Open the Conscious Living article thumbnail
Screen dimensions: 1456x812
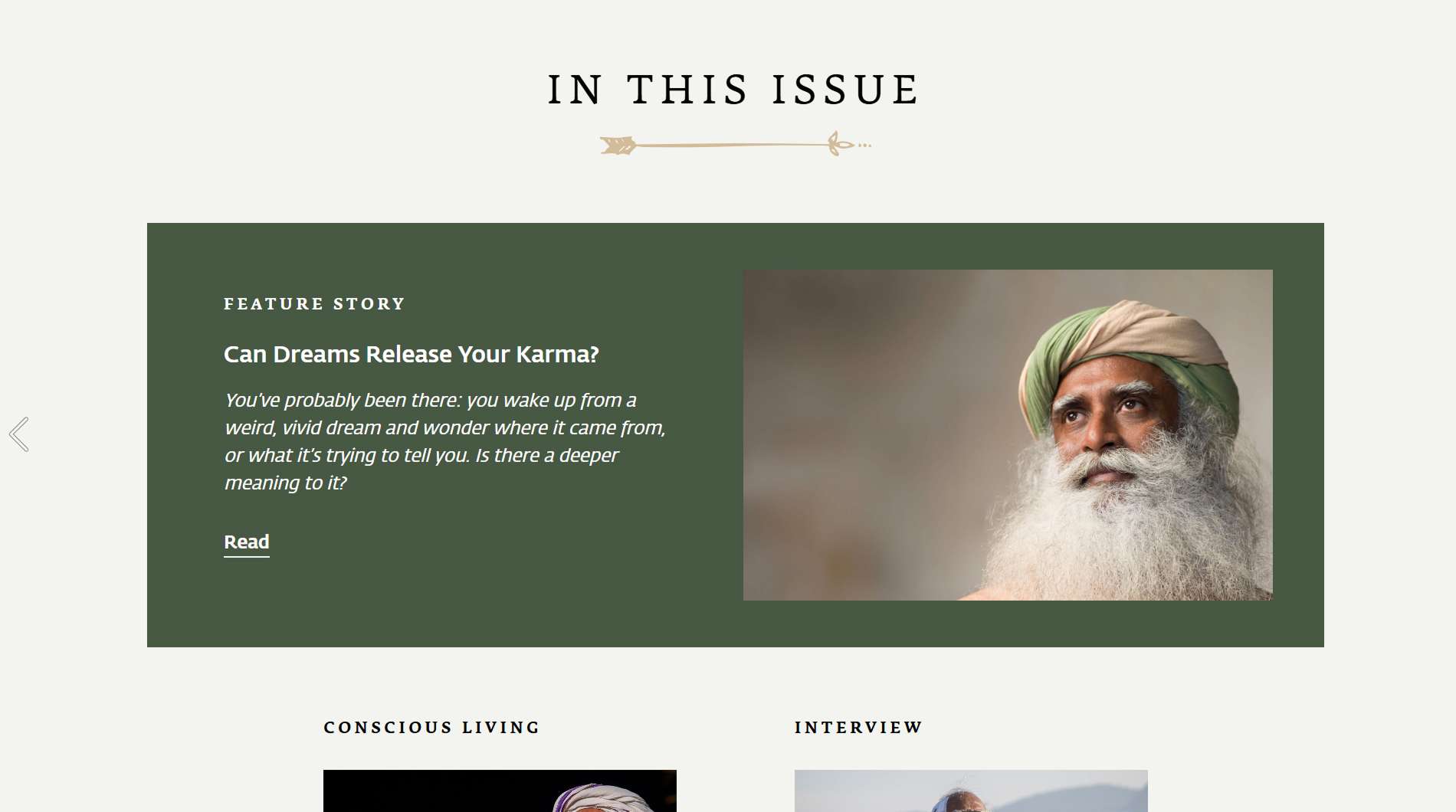[500, 791]
